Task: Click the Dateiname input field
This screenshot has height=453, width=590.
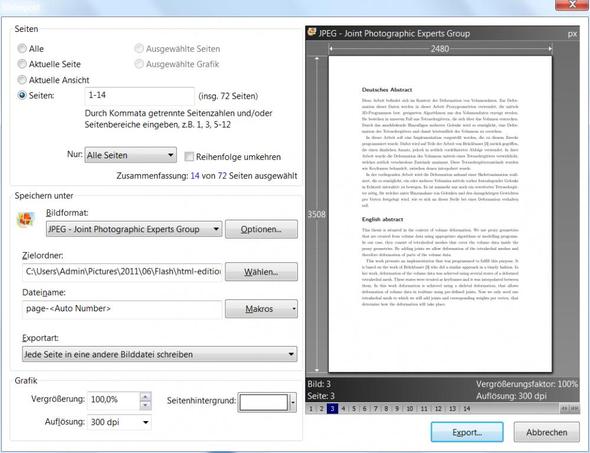Action: [x=122, y=309]
